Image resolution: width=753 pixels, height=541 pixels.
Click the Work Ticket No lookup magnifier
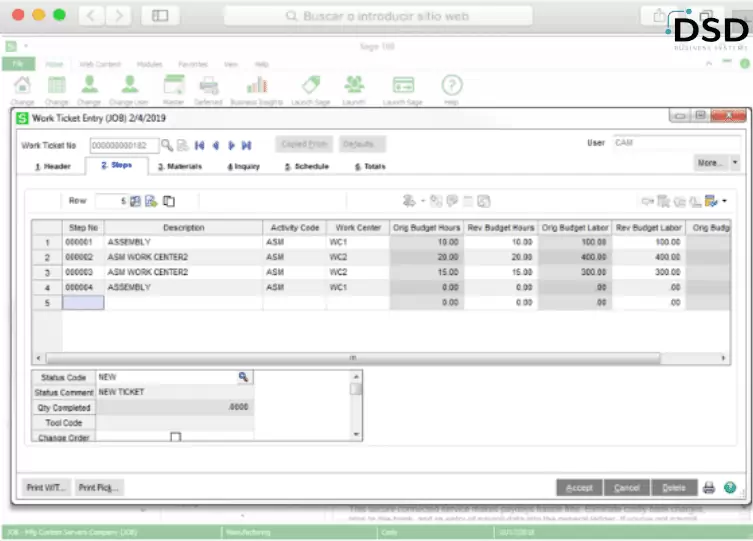(x=168, y=145)
